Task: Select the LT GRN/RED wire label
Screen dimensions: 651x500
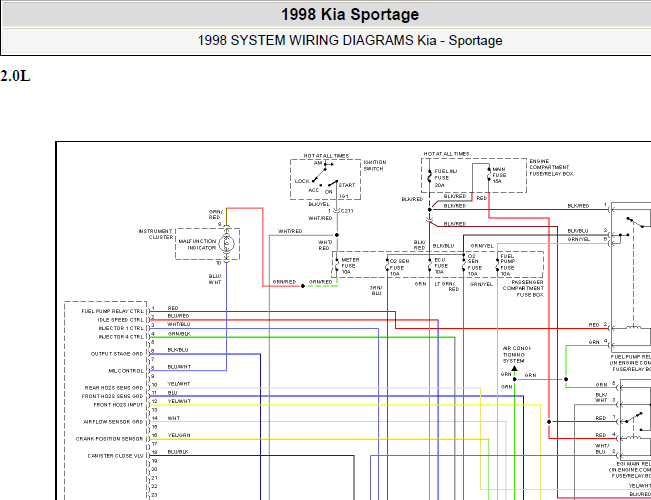Action: pyautogui.click(x=447, y=287)
